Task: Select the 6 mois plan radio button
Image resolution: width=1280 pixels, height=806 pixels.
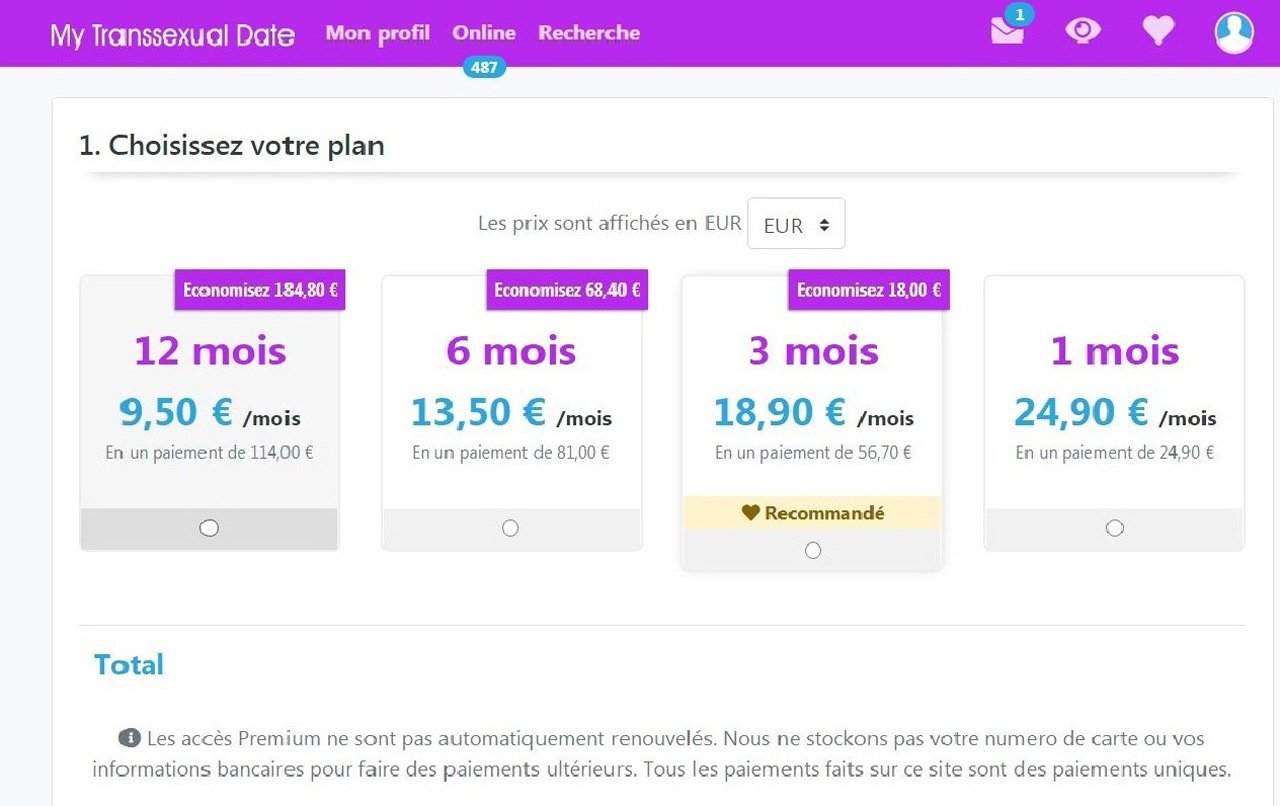Action: (510, 528)
